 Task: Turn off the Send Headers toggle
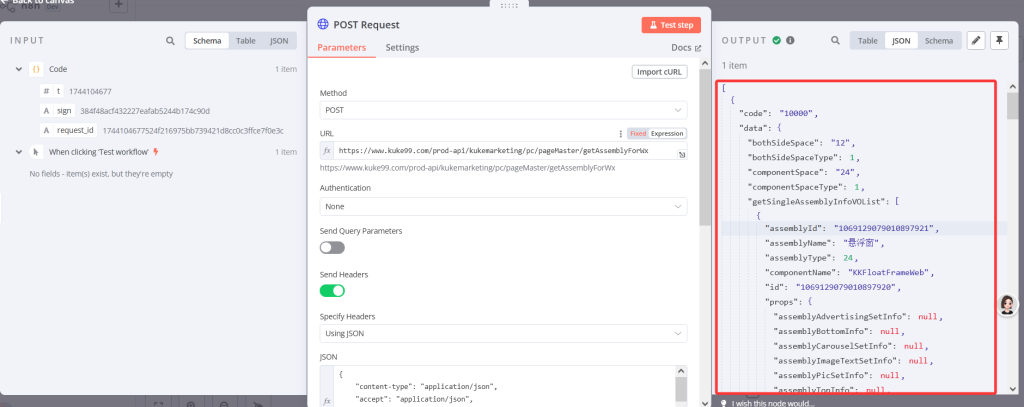point(332,290)
